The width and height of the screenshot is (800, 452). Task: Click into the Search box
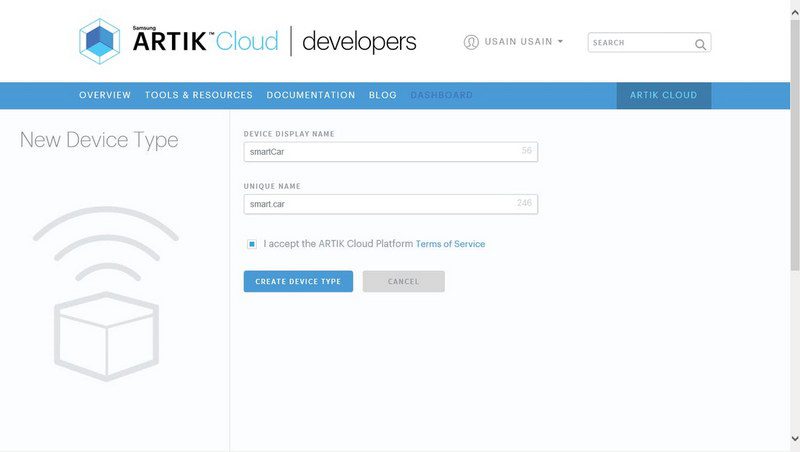point(649,43)
